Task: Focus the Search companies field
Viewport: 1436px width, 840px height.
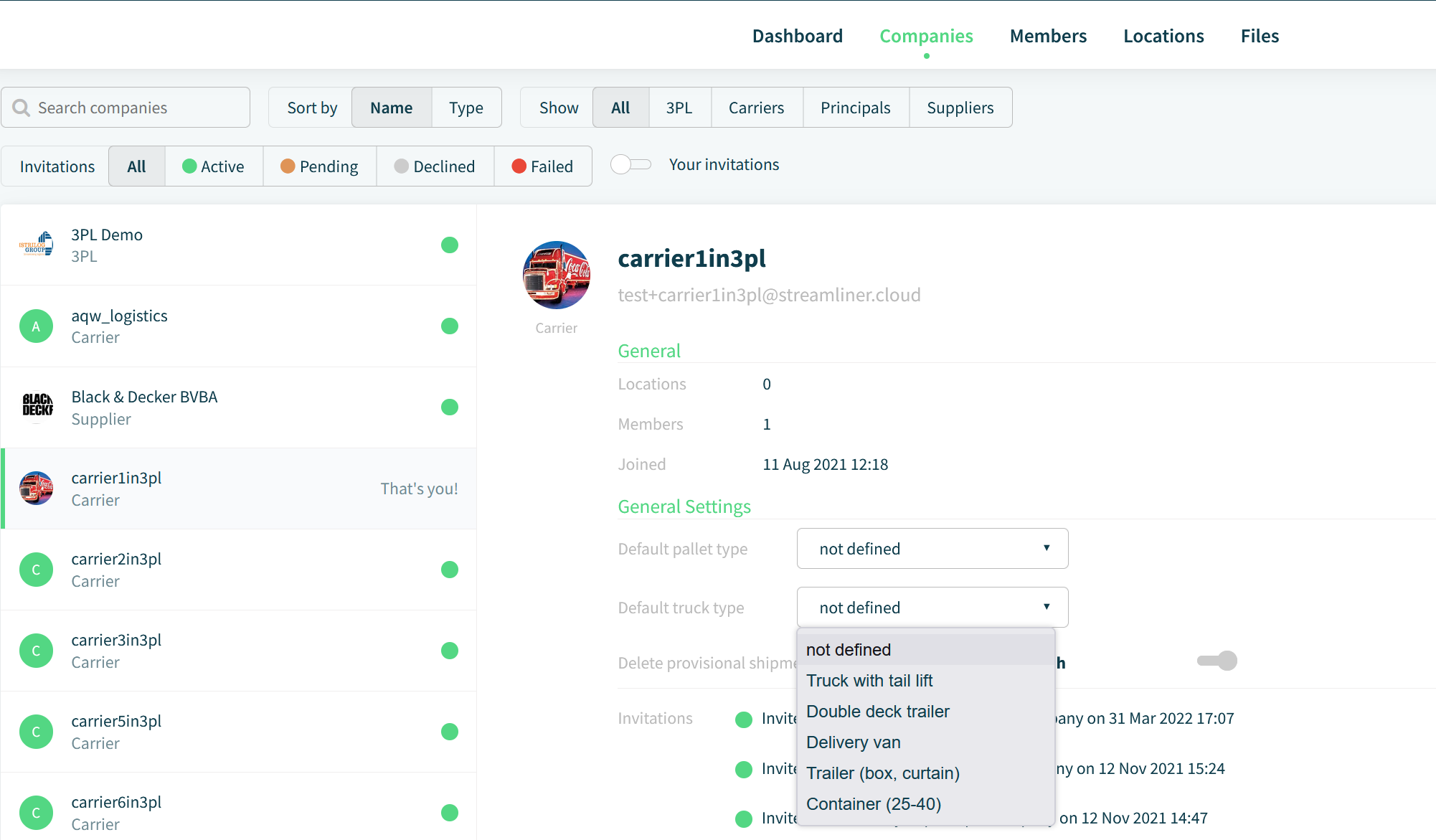Action: pyautogui.click(x=126, y=108)
